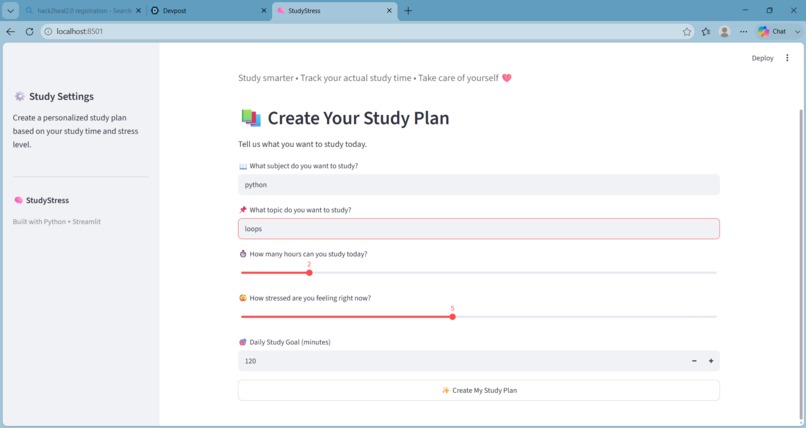Reload the page with the refresh icon
Viewport: 806px width, 428px height.
[29, 31]
